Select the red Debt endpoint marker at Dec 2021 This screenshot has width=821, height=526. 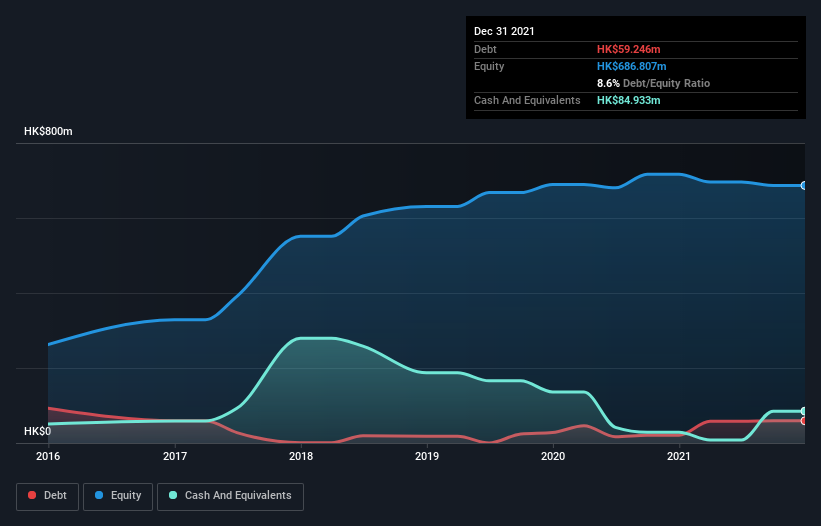coord(803,421)
